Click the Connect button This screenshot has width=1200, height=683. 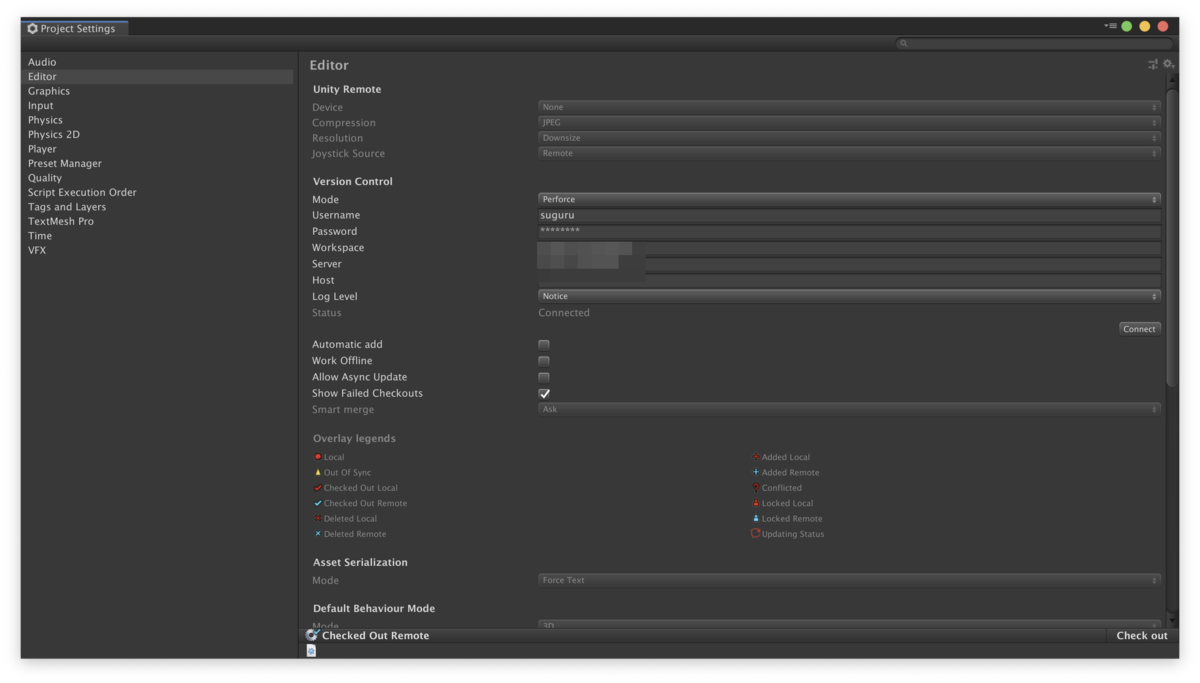pyautogui.click(x=1139, y=329)
